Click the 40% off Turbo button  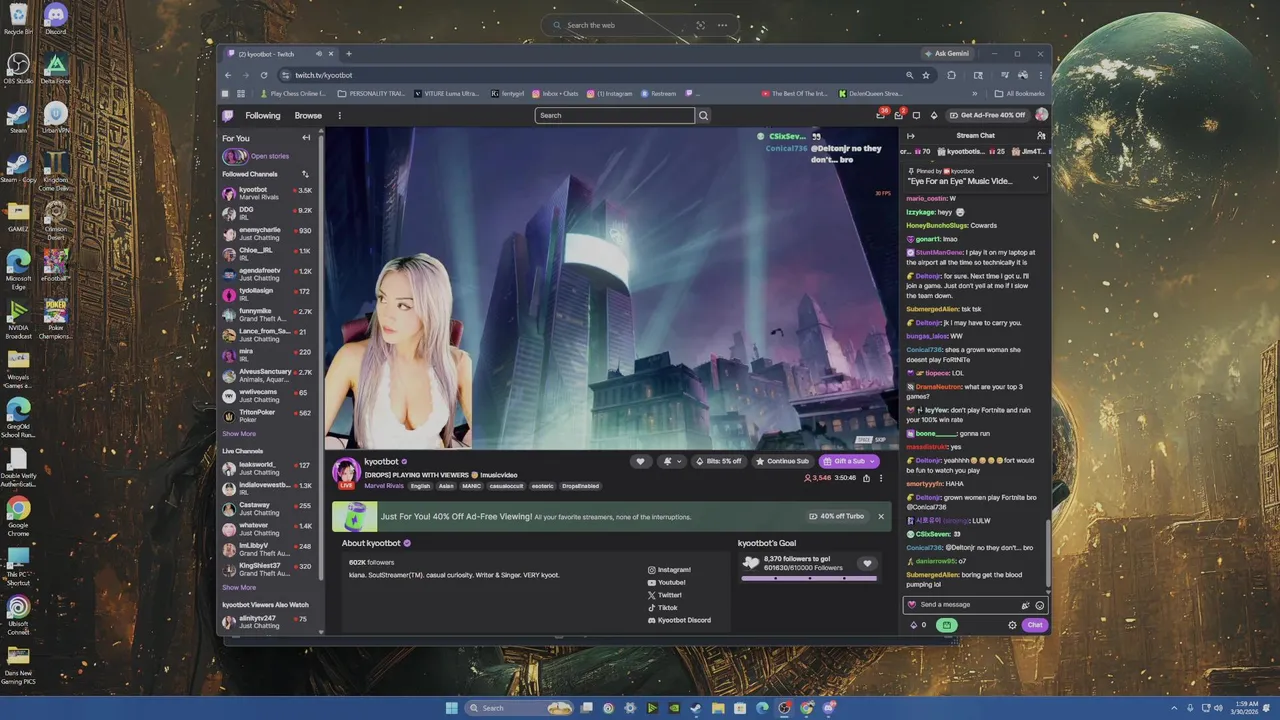coord(837,516)
